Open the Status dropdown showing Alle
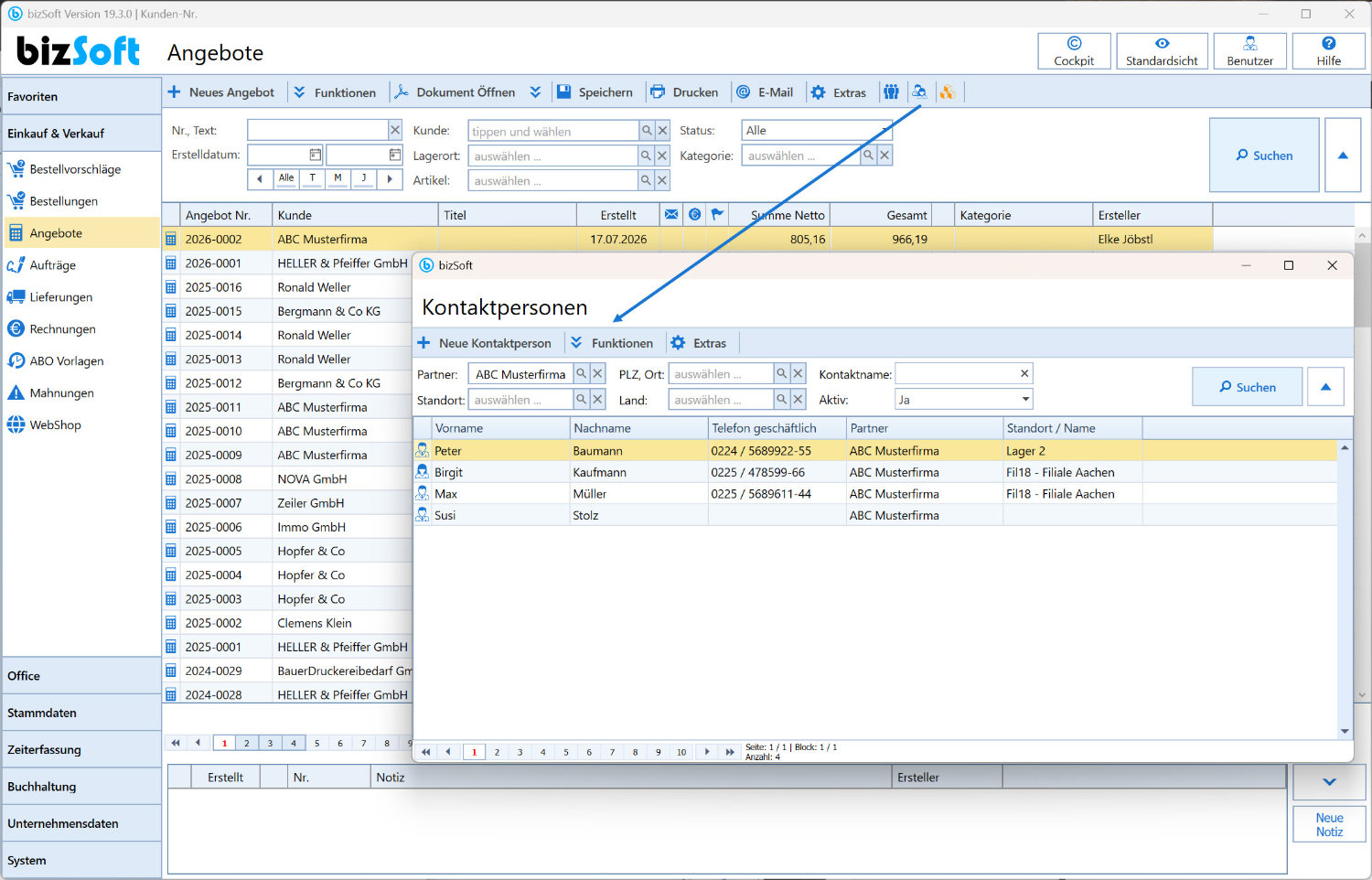1372x880 pixels. click(x=816, y=131)
